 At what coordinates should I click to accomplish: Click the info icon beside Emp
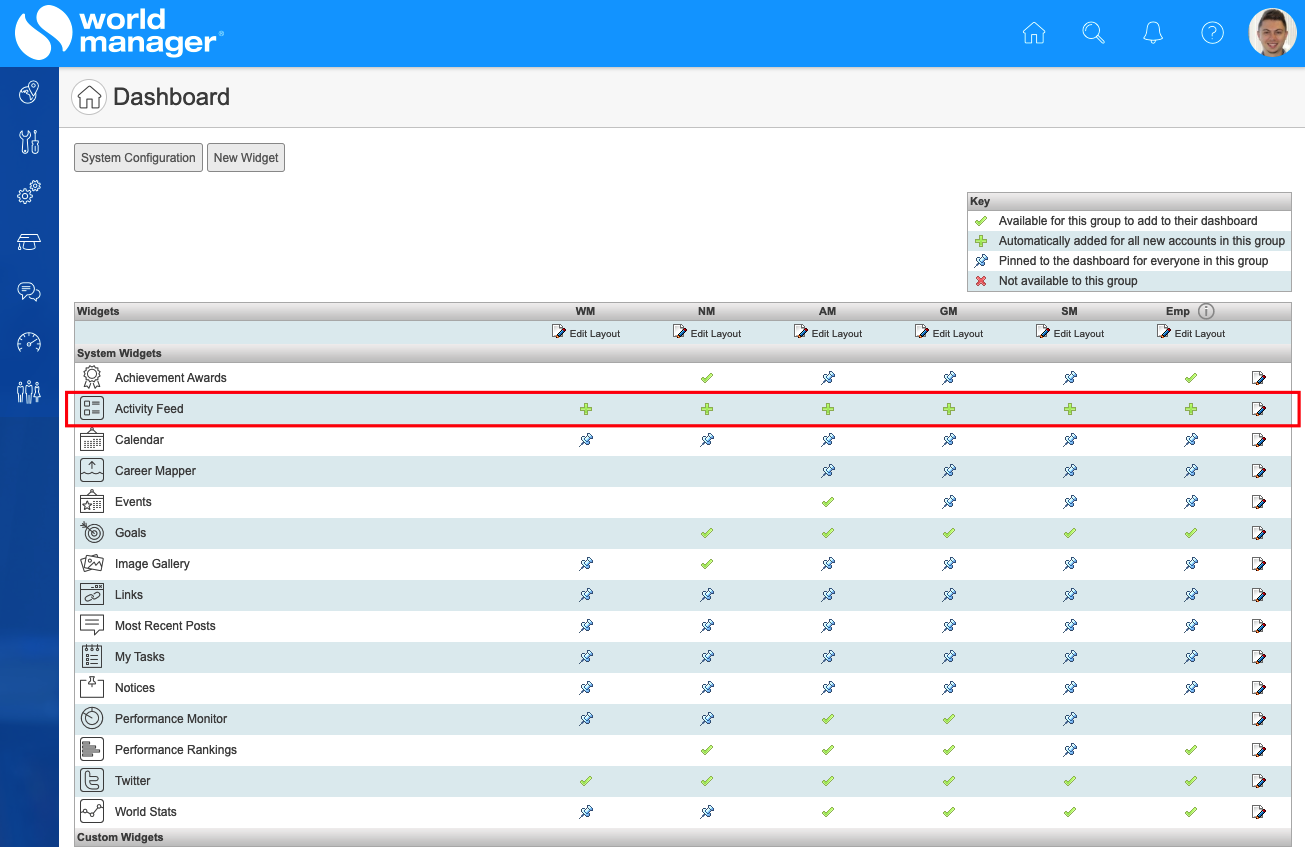(1206, 311)
